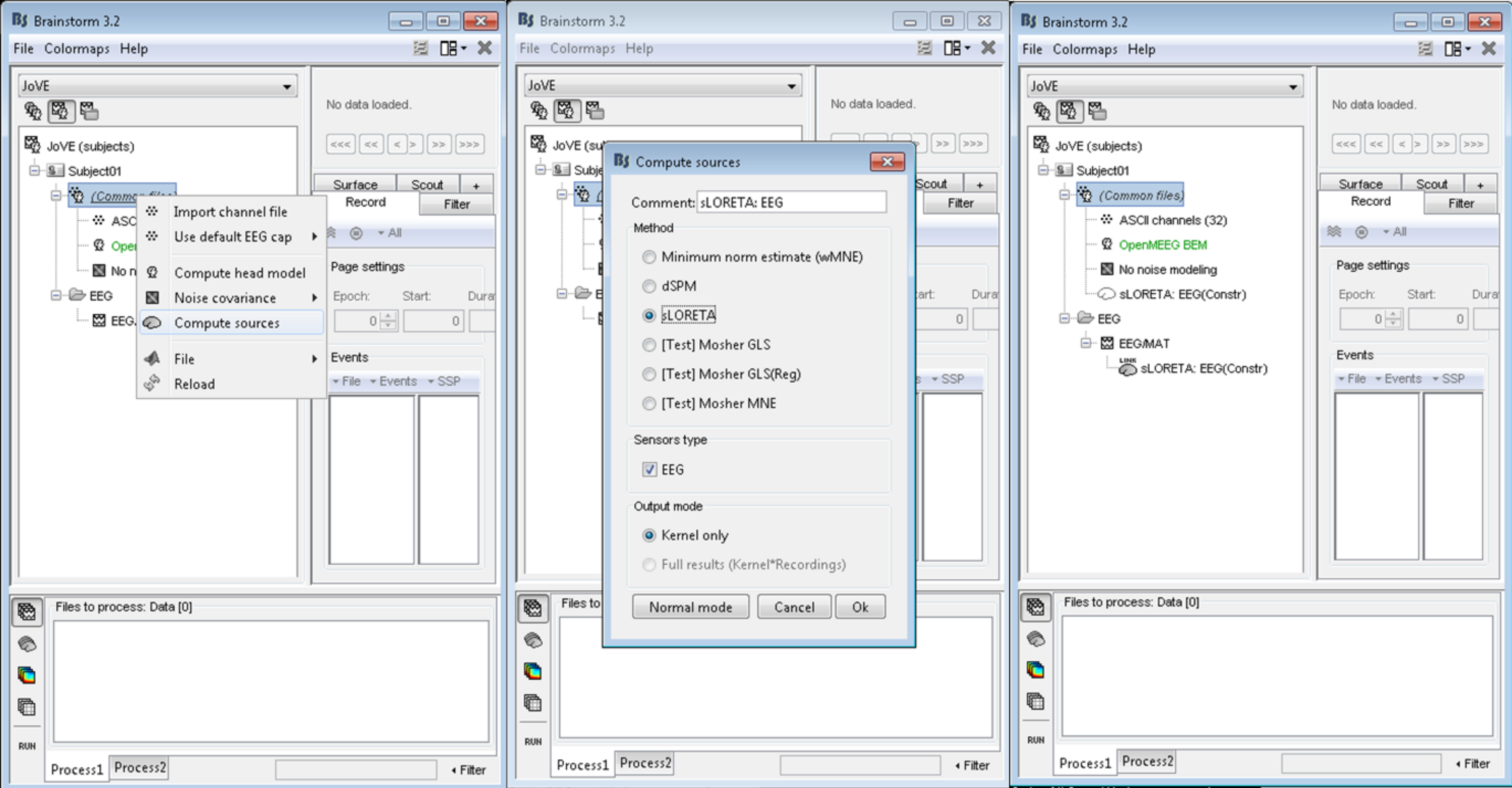This screenshot has height=788, width=1512.
Task: Click the sLORETA: EEG(Constr) link icon under EEG/MAT
Action: tap(1127, 368)
